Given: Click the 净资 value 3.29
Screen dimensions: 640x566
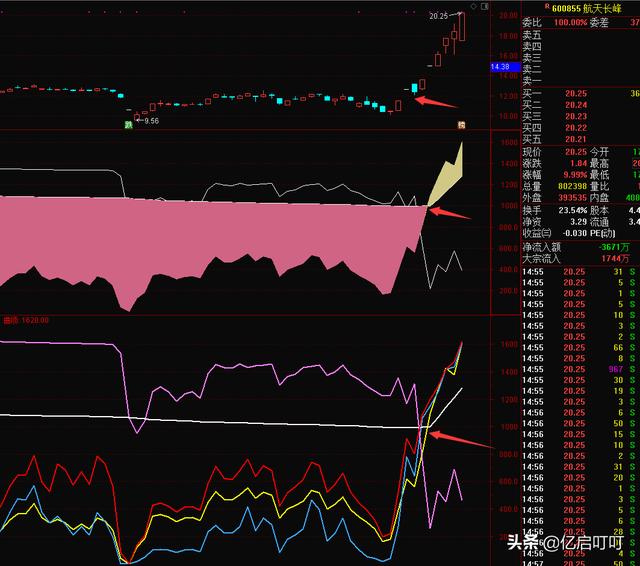Looking at the screenshot, I should click(578, 222).
